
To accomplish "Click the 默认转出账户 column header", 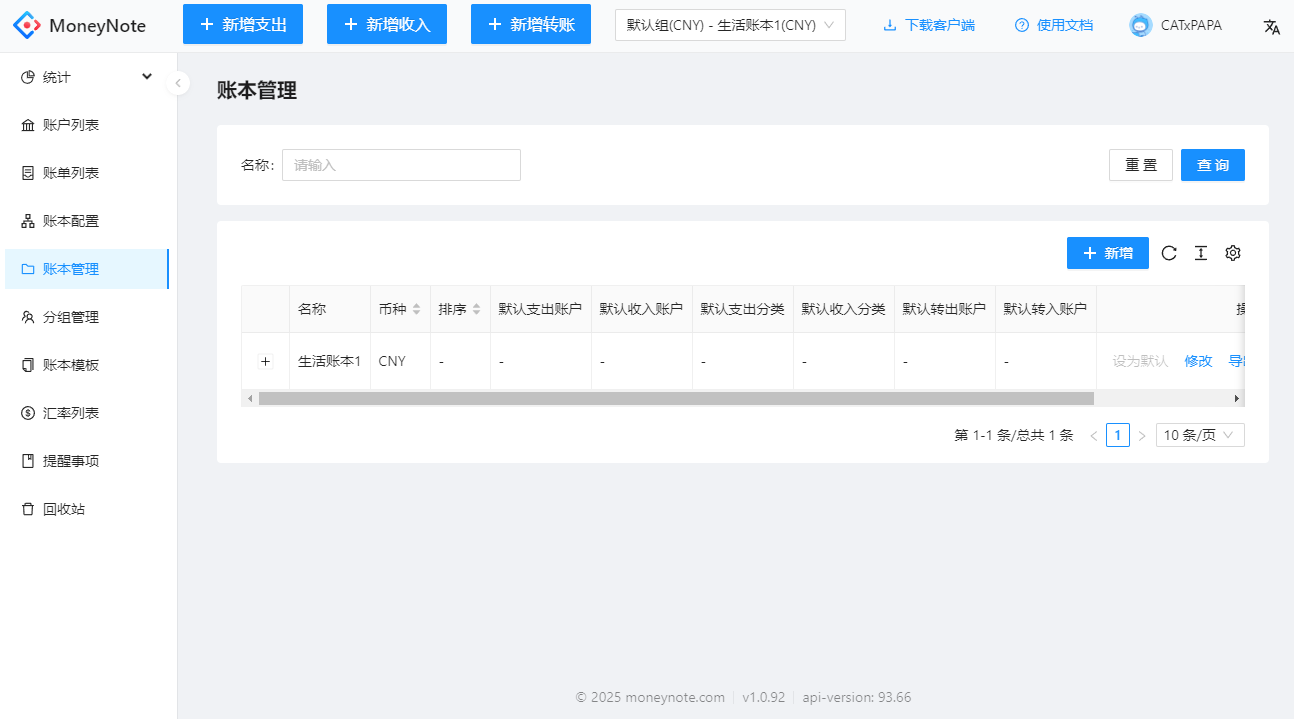I will (x=945, y=309).
